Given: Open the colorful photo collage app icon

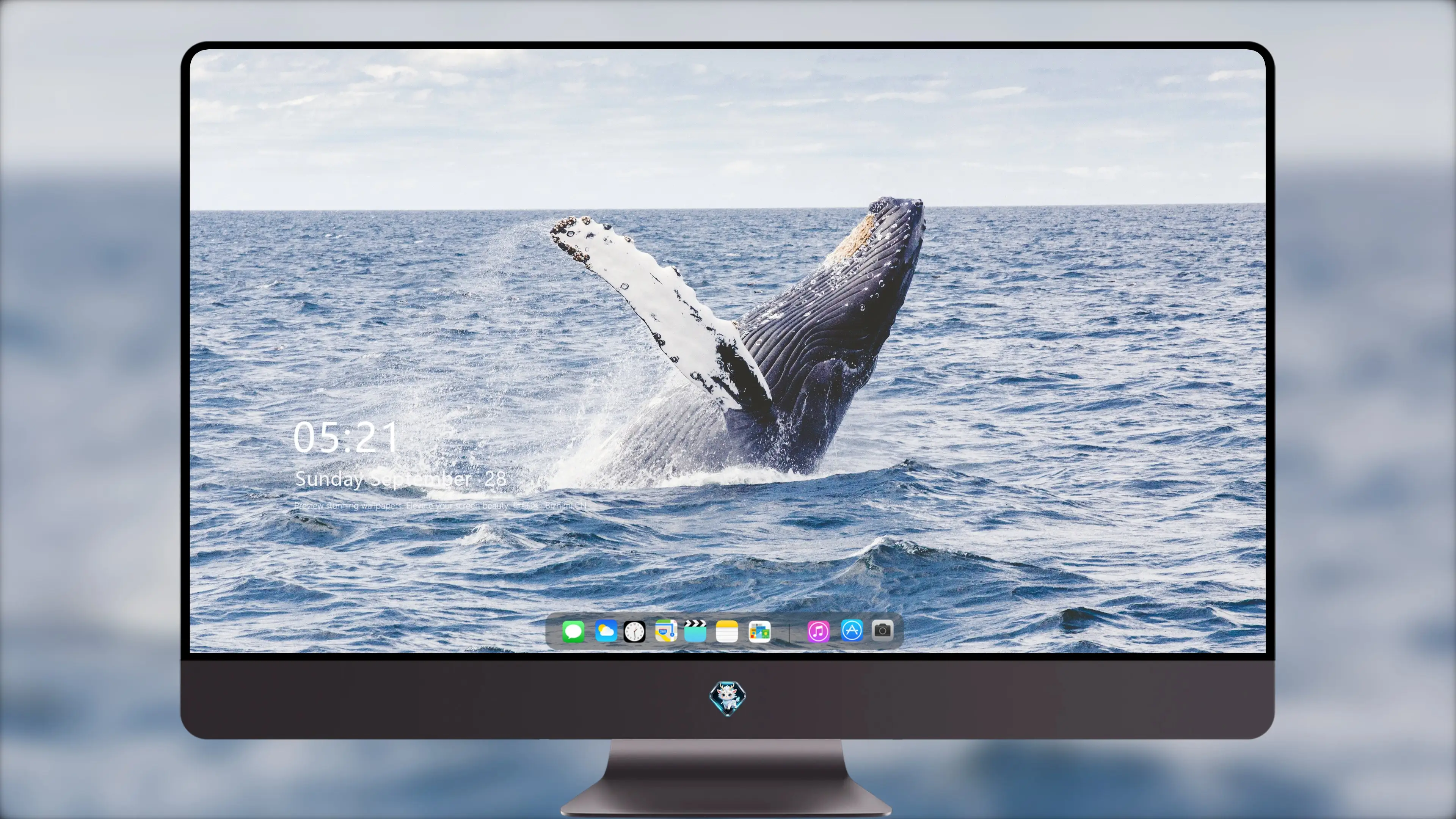Looking at the screenshot, I should tap(759, 631).
